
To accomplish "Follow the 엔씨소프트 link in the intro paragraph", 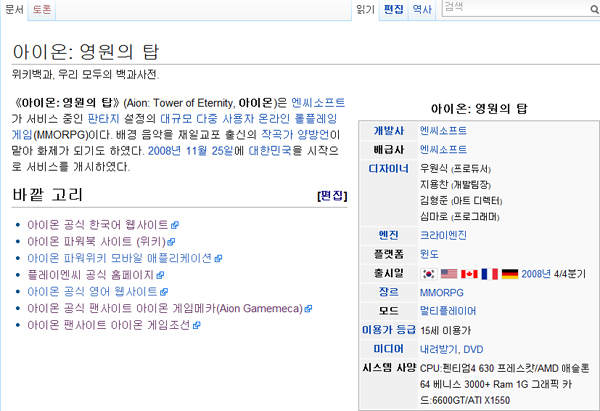I will click(318, 103).
